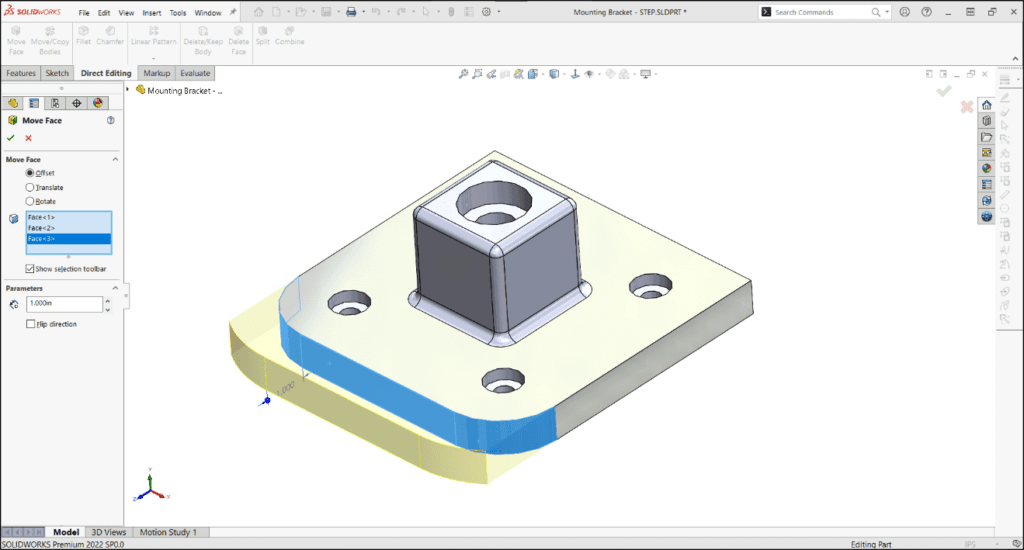Open Move Face help question mark

pyautogui.click(x=111, y=120)
